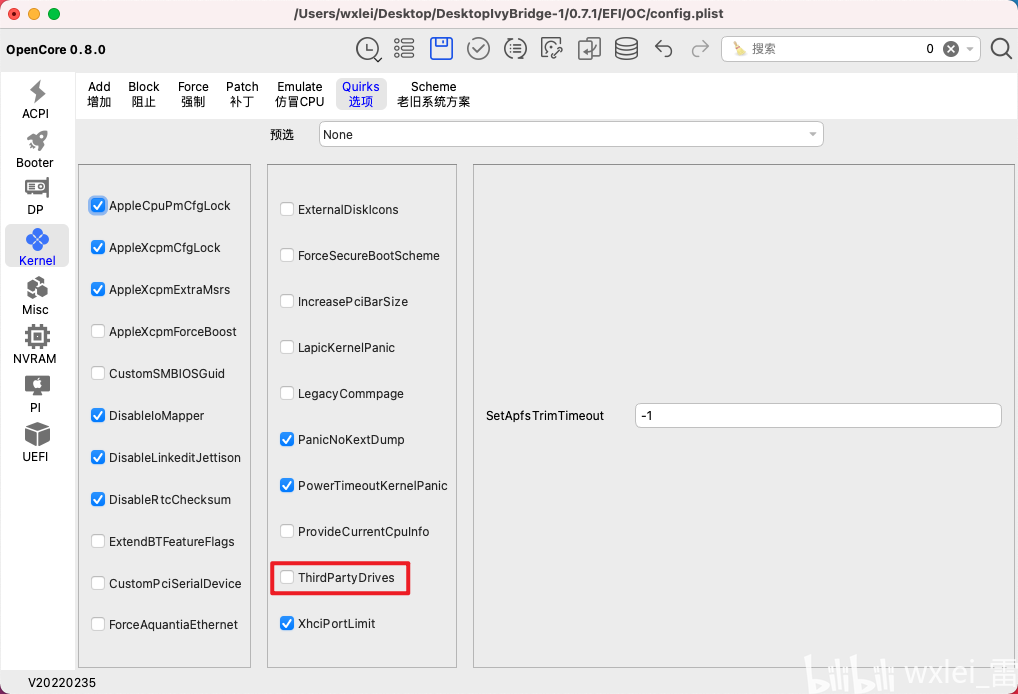Switch to the Patch tab
The image size is (1018, 694).
(242, 94)
